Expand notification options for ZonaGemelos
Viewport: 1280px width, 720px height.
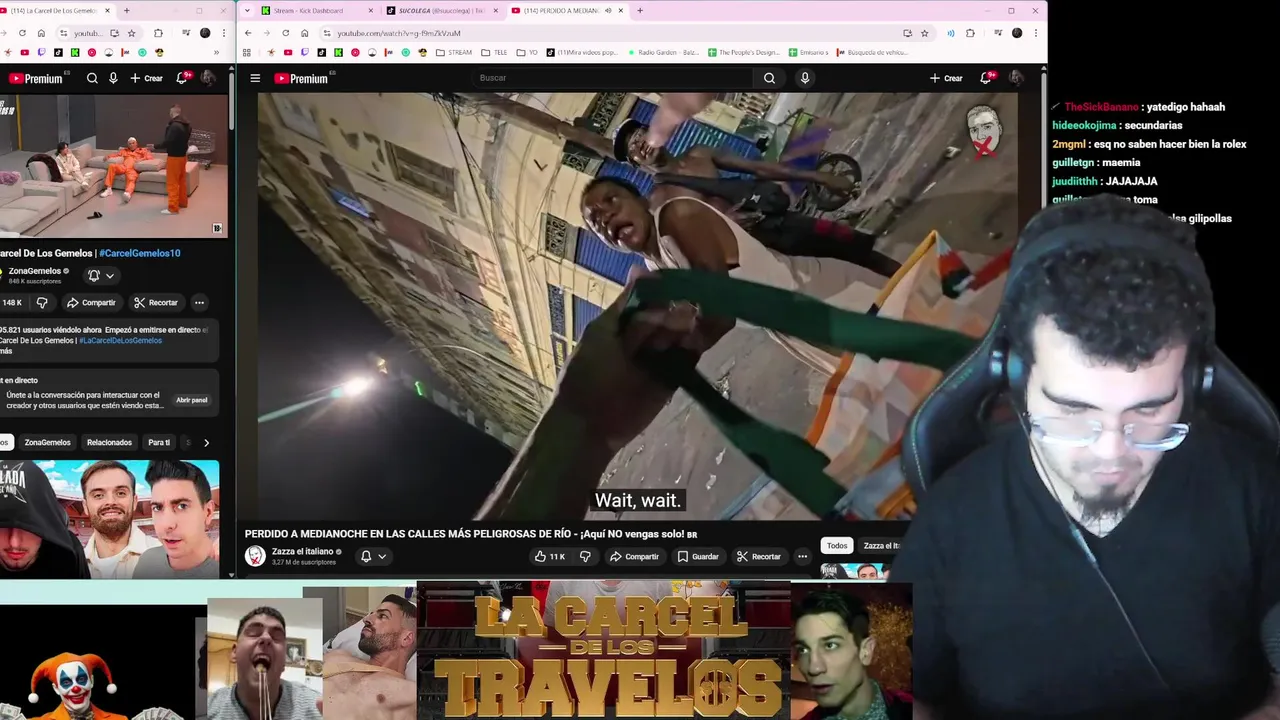point(110,276)
